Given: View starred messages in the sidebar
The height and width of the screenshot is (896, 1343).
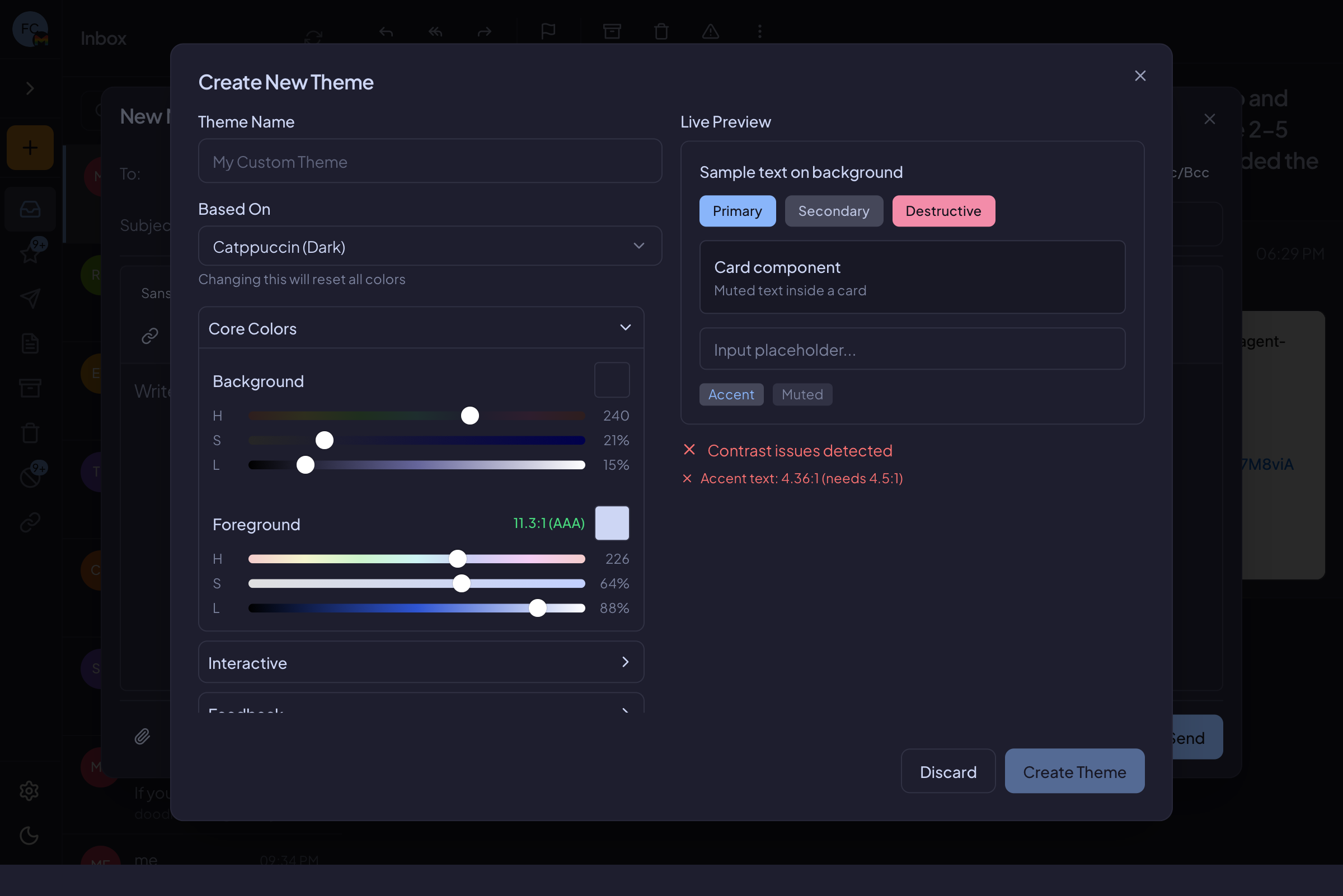Looking at the screenshot, I should 29,253.
